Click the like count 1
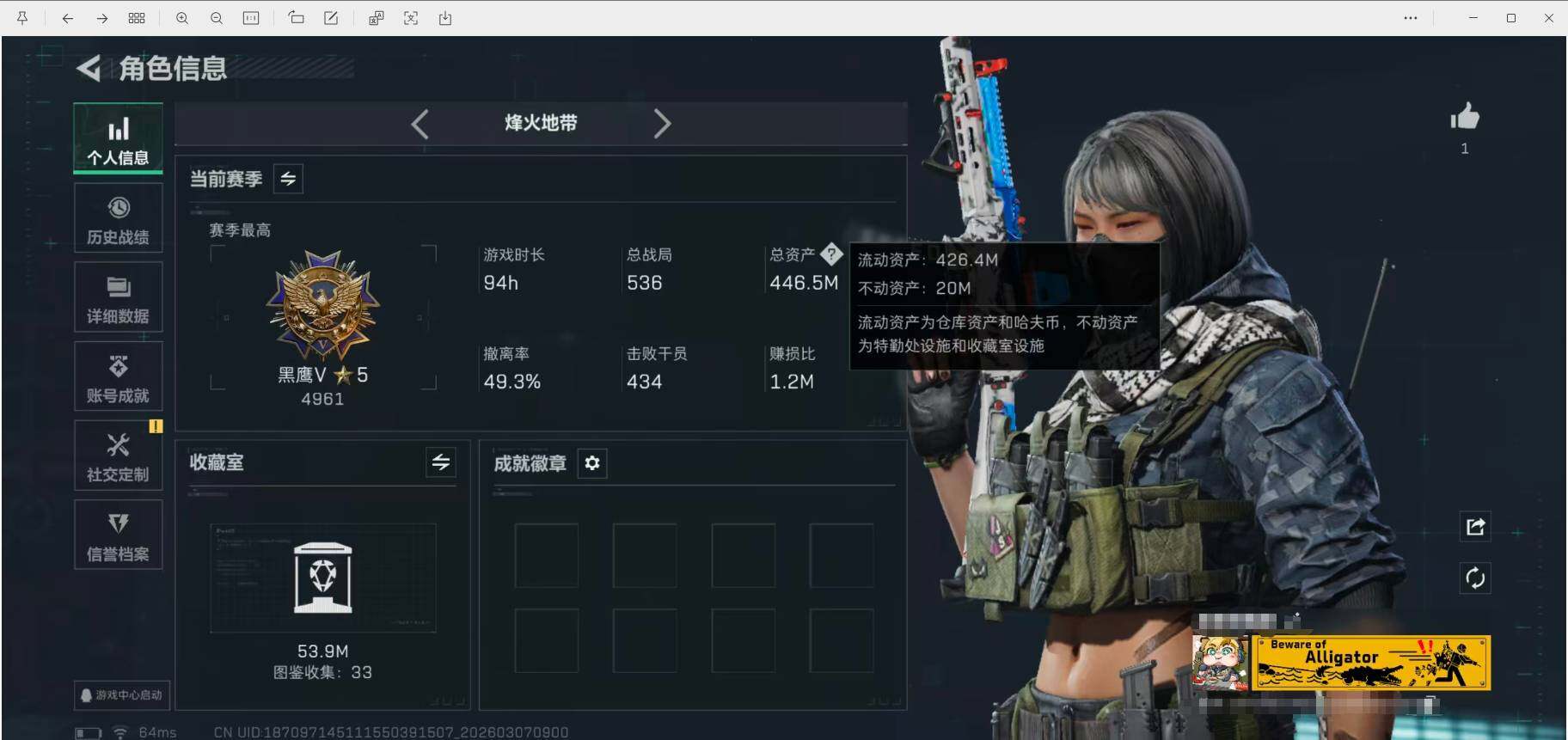Image resolution: width=1568 pixels, height=740 pixels. (x=1465, y=149)
